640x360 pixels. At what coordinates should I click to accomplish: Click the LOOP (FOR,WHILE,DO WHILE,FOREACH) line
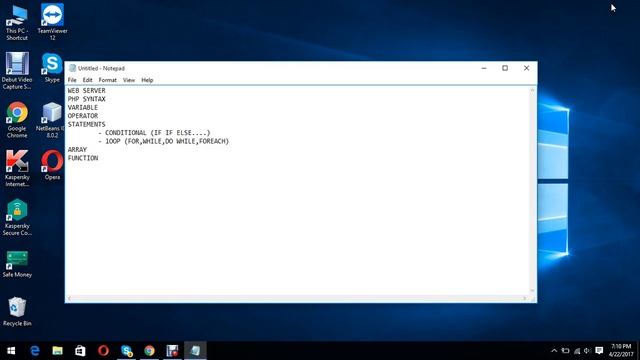(164, 141)
